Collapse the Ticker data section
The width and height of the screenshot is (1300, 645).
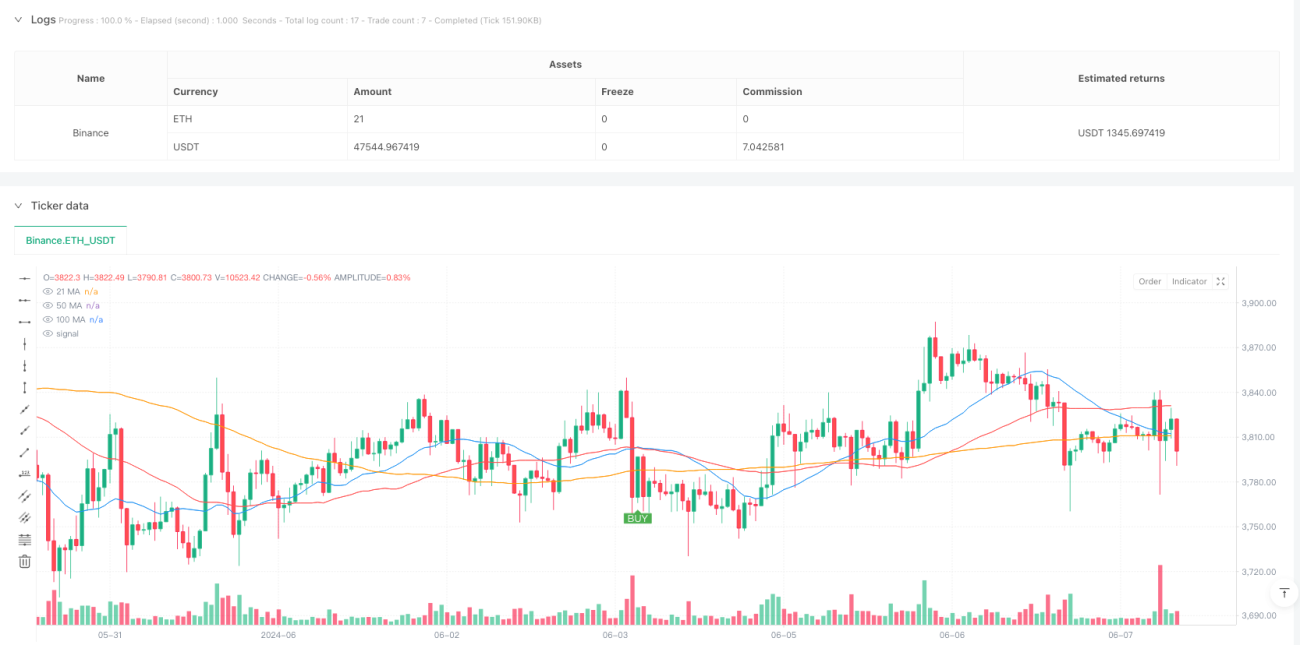pyautogui.click(x=18, y=205)
